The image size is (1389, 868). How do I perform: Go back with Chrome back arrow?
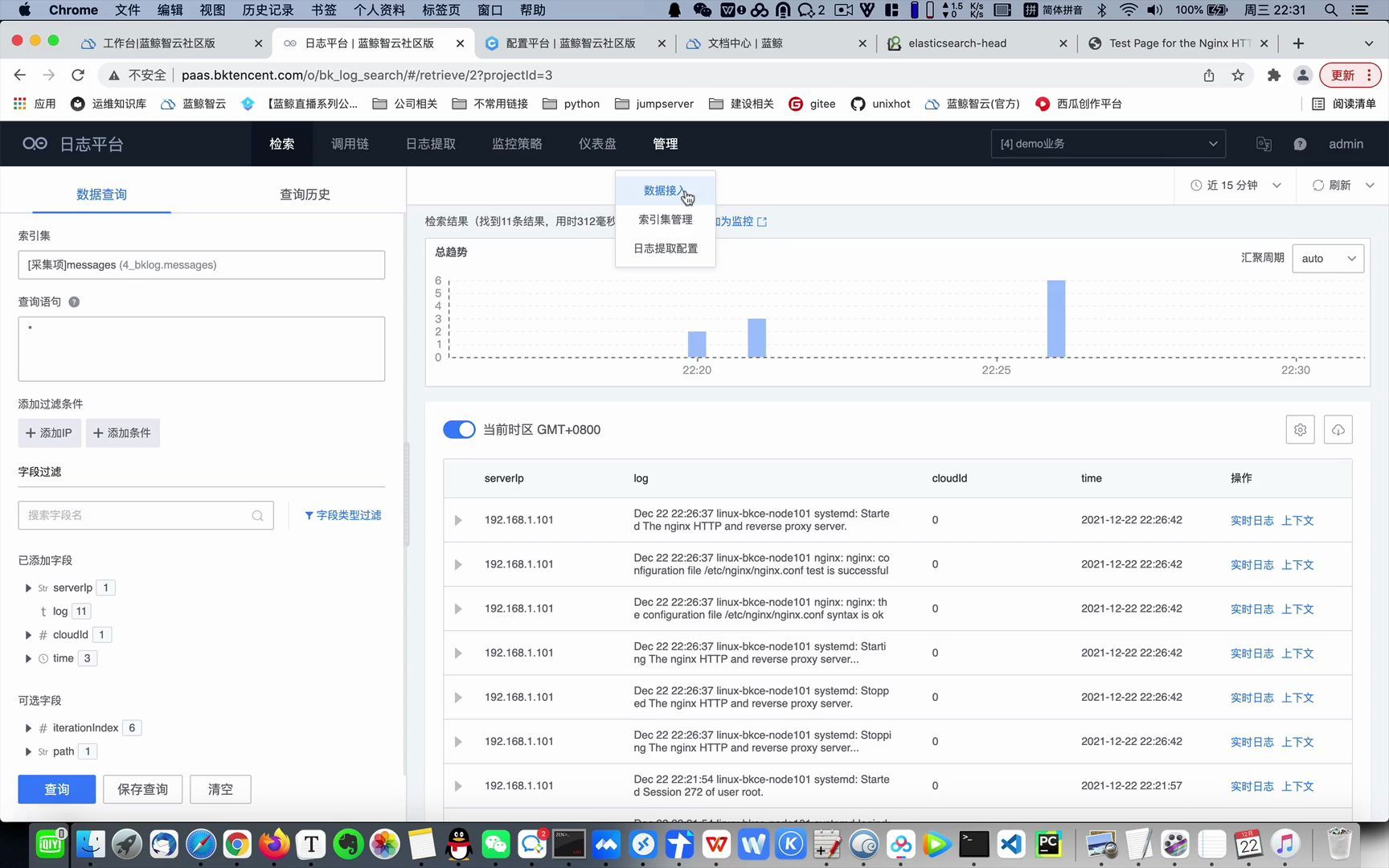click(x=20, y=75)
